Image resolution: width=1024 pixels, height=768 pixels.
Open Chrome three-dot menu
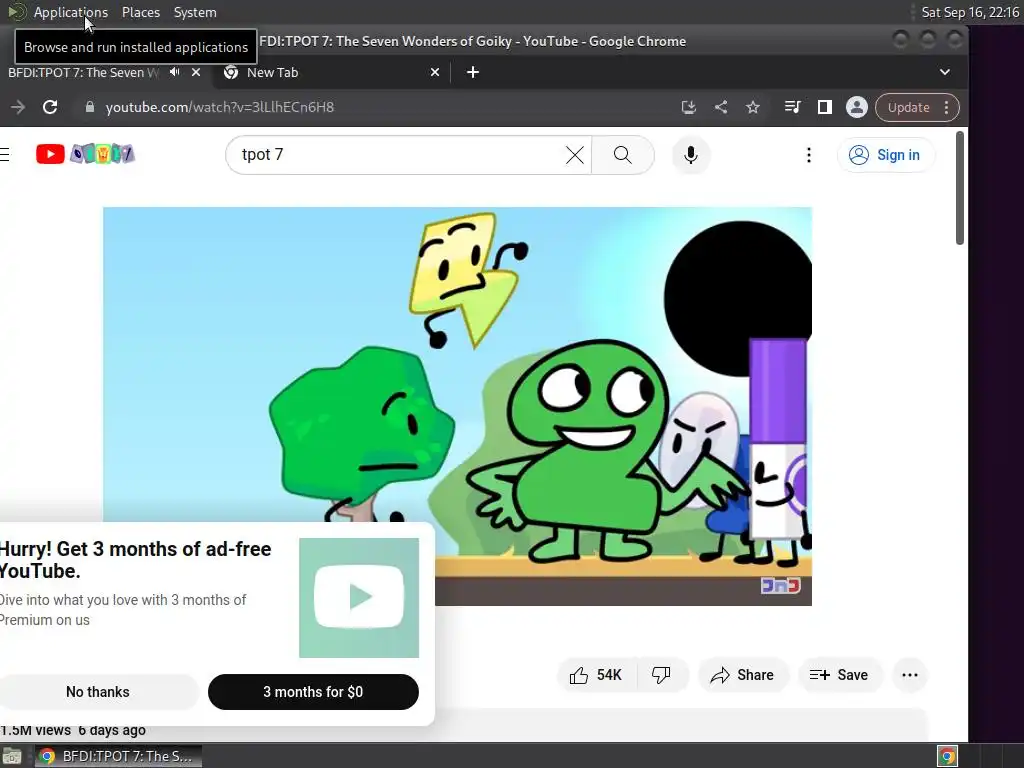(946, 107)
